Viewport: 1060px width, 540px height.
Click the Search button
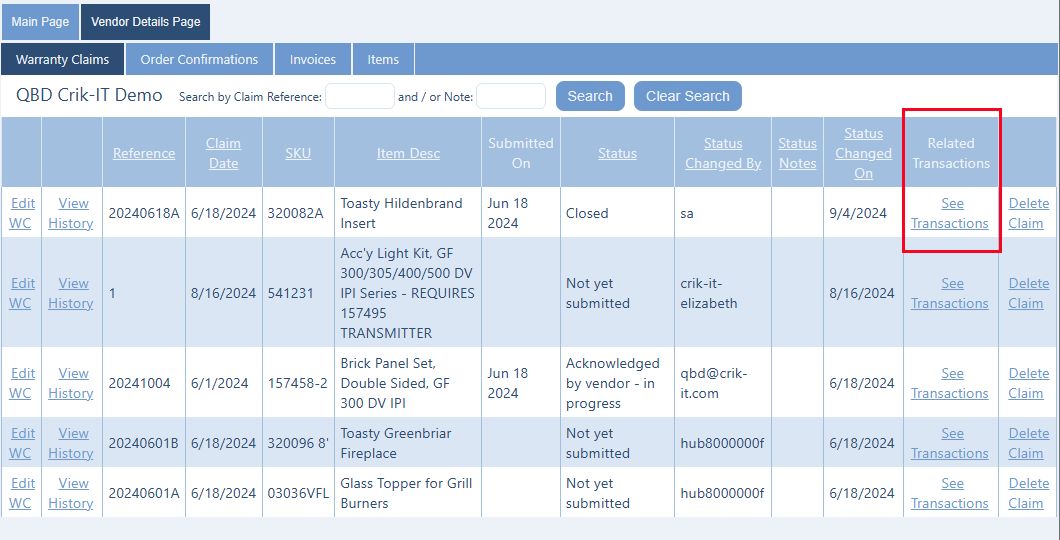click(590, 96)
